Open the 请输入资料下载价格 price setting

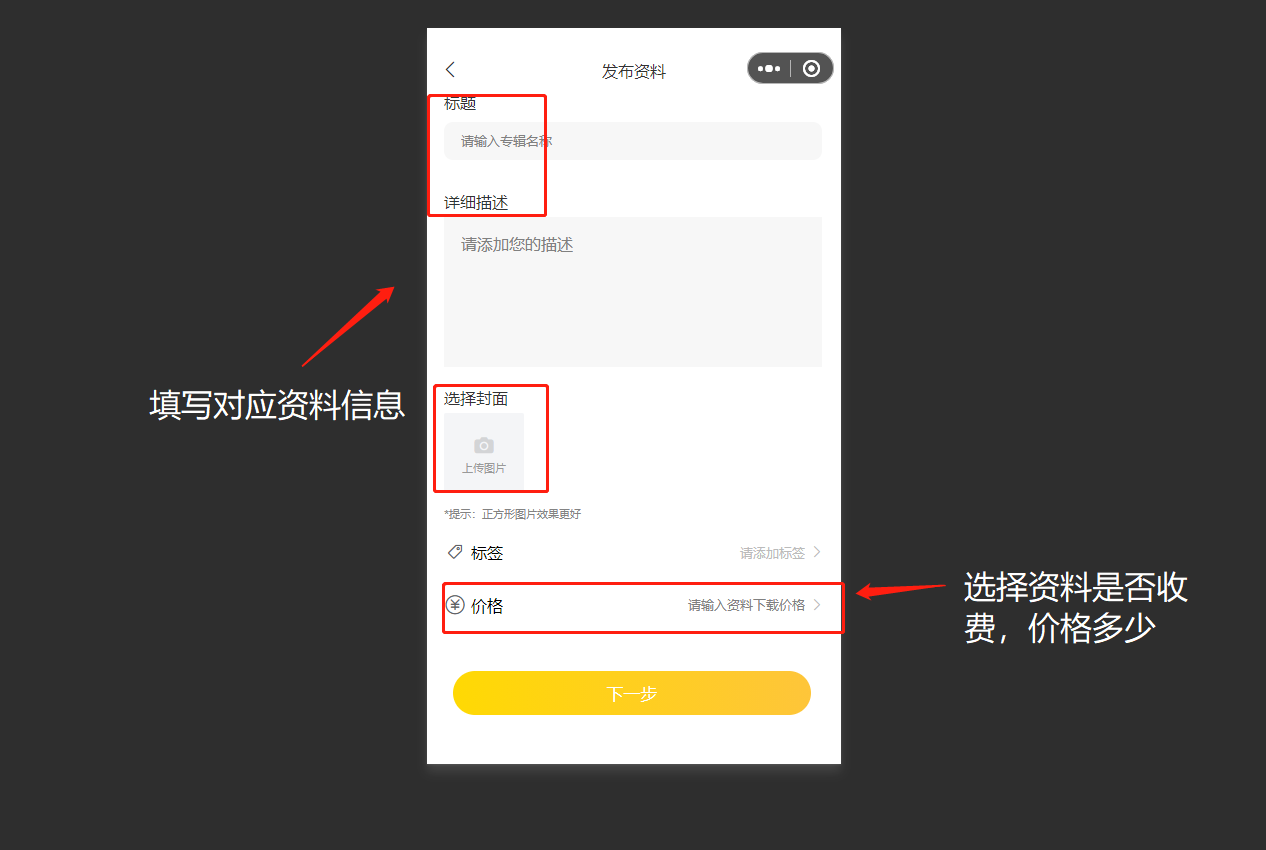tap(746, 605)
